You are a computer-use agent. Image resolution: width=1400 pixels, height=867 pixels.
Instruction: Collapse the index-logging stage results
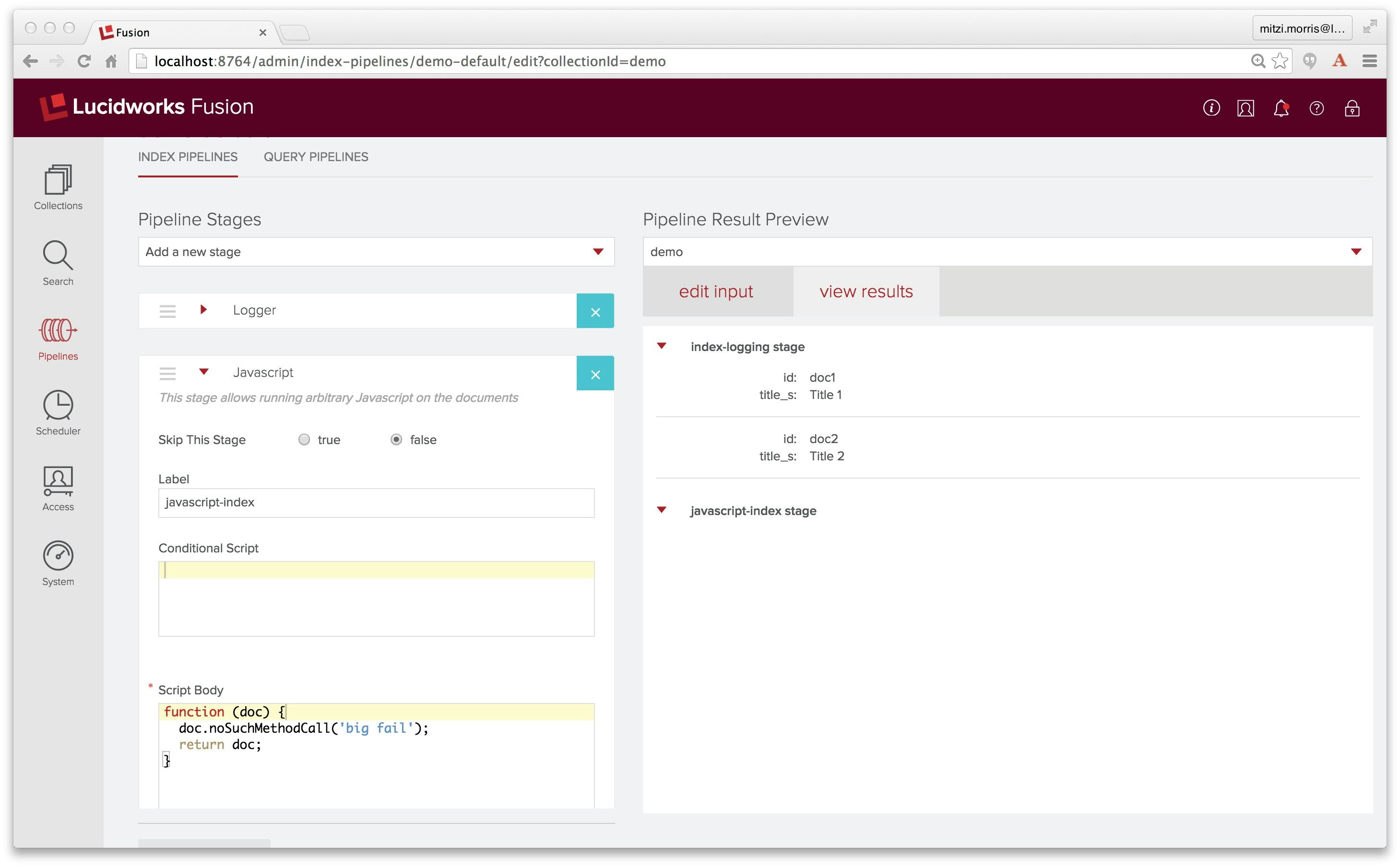click(663, 346)
